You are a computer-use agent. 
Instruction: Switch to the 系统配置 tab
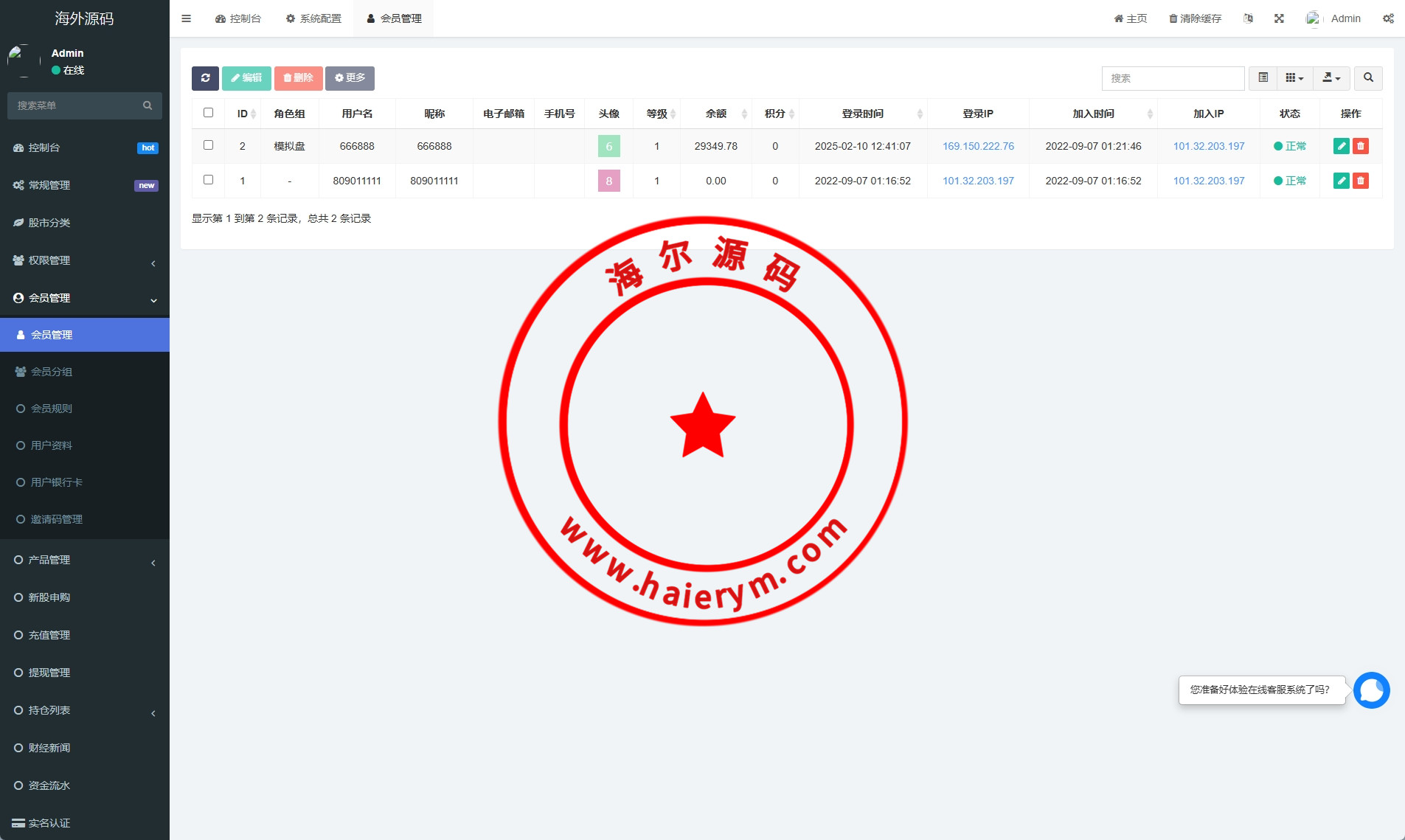coord(313,18)
